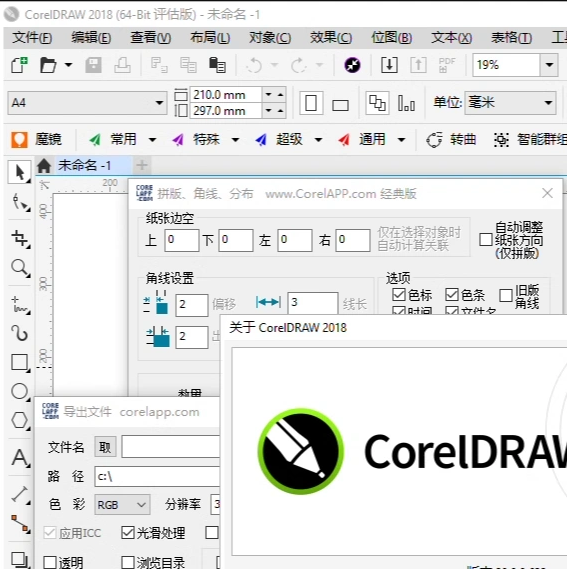Close the 拼版、角线、分布 dialog
567x569 pixels.
(x=547, y=193)
